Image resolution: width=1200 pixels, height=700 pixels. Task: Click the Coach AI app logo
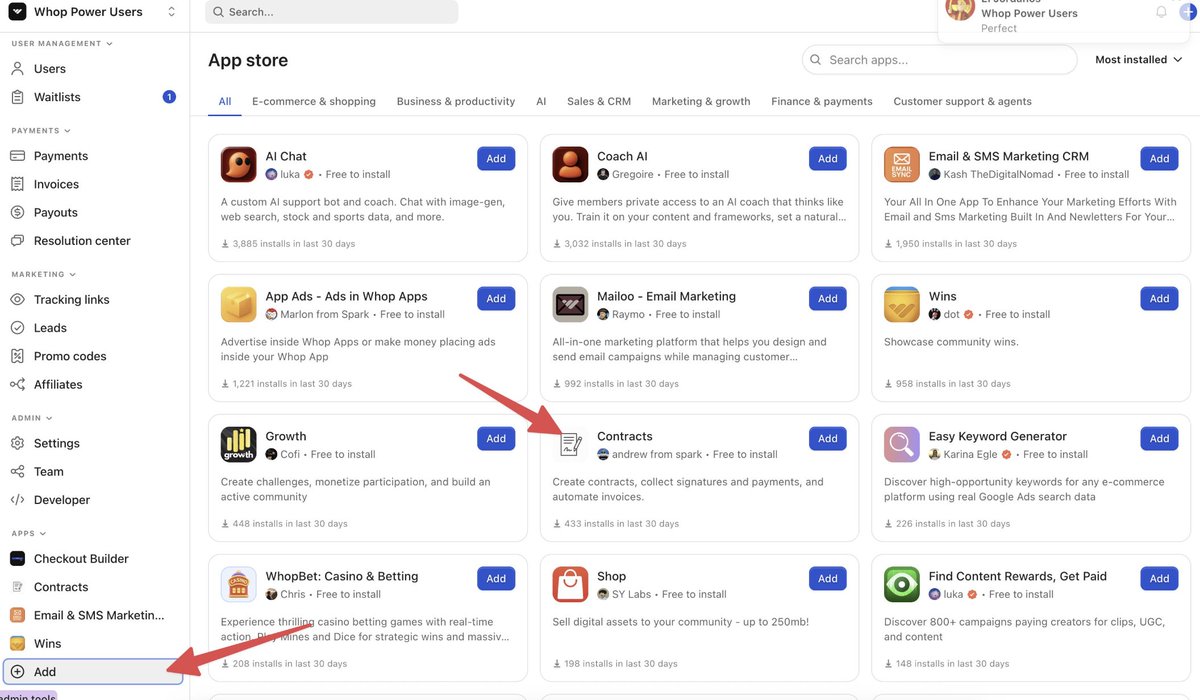(570, 165)
